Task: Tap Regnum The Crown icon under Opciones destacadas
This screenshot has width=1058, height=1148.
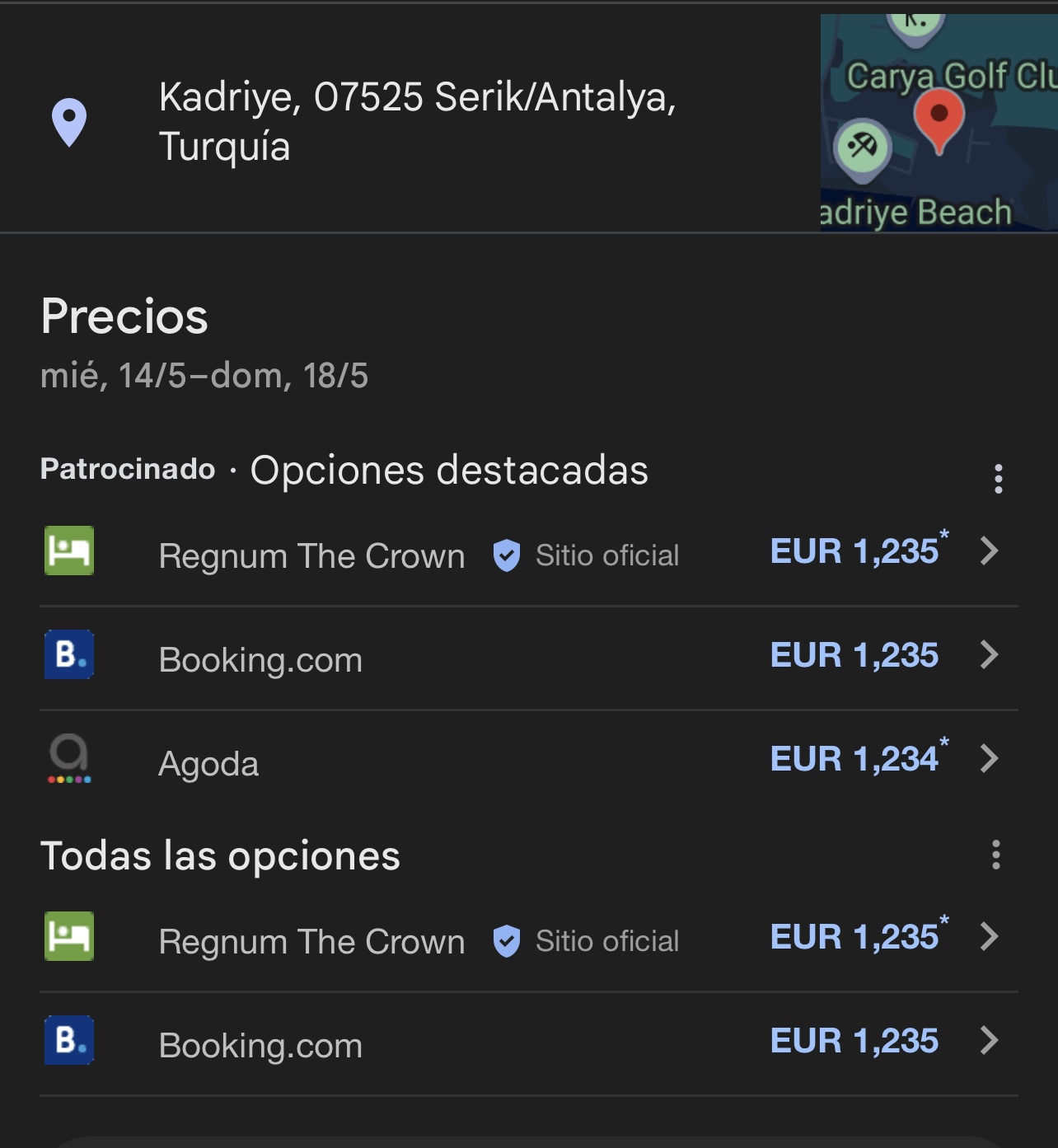Action: pos(69,551)
